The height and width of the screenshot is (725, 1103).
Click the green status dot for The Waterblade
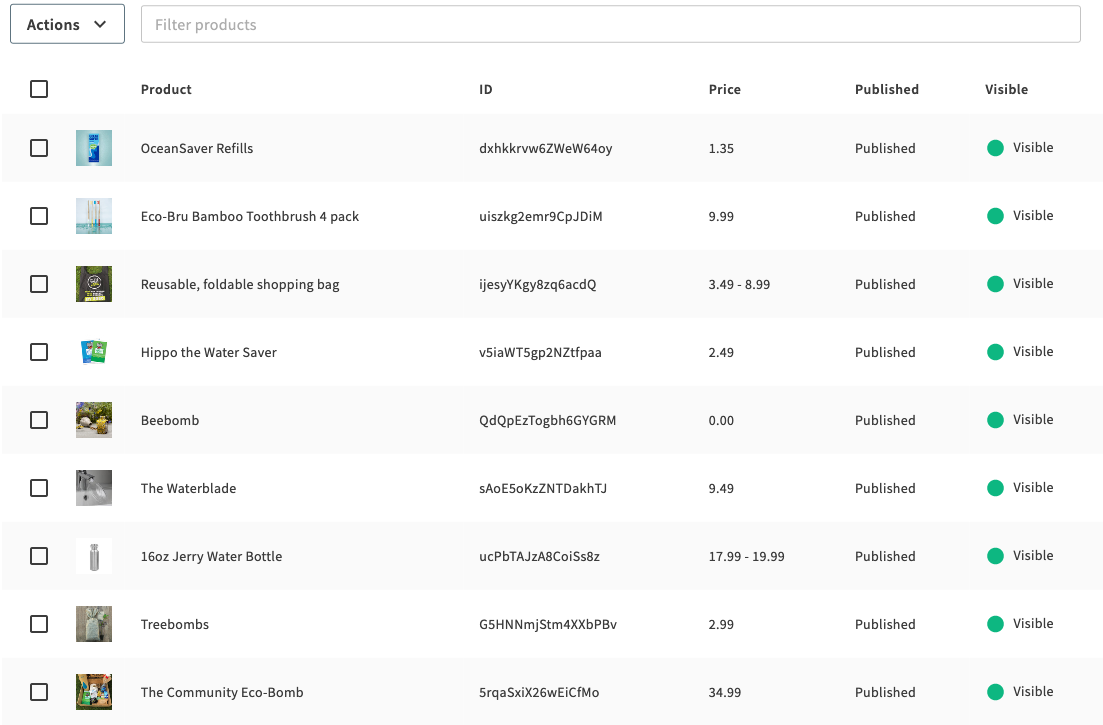coord(995,488)
